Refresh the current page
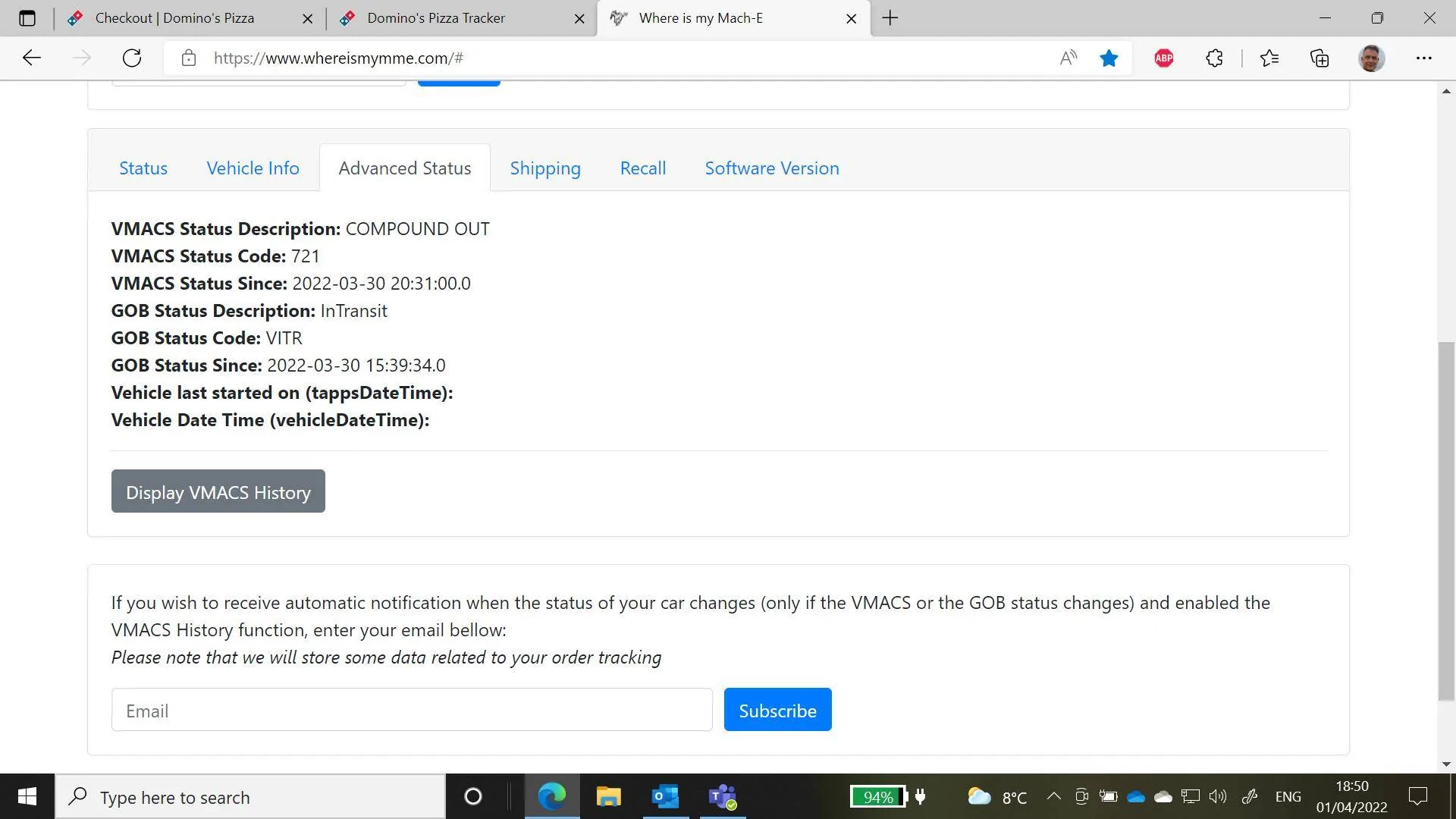 (x=132, y=58)
